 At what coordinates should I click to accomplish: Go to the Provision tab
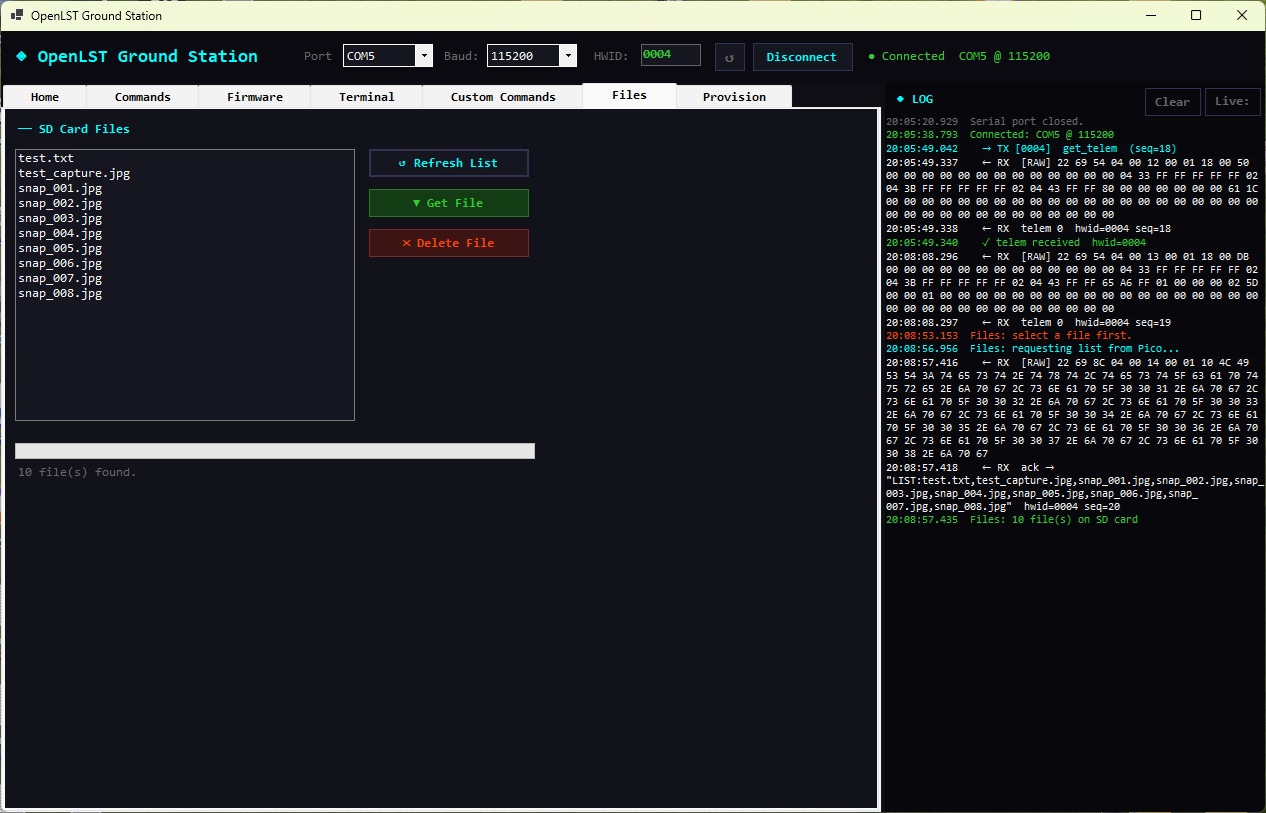click(734, 97)
